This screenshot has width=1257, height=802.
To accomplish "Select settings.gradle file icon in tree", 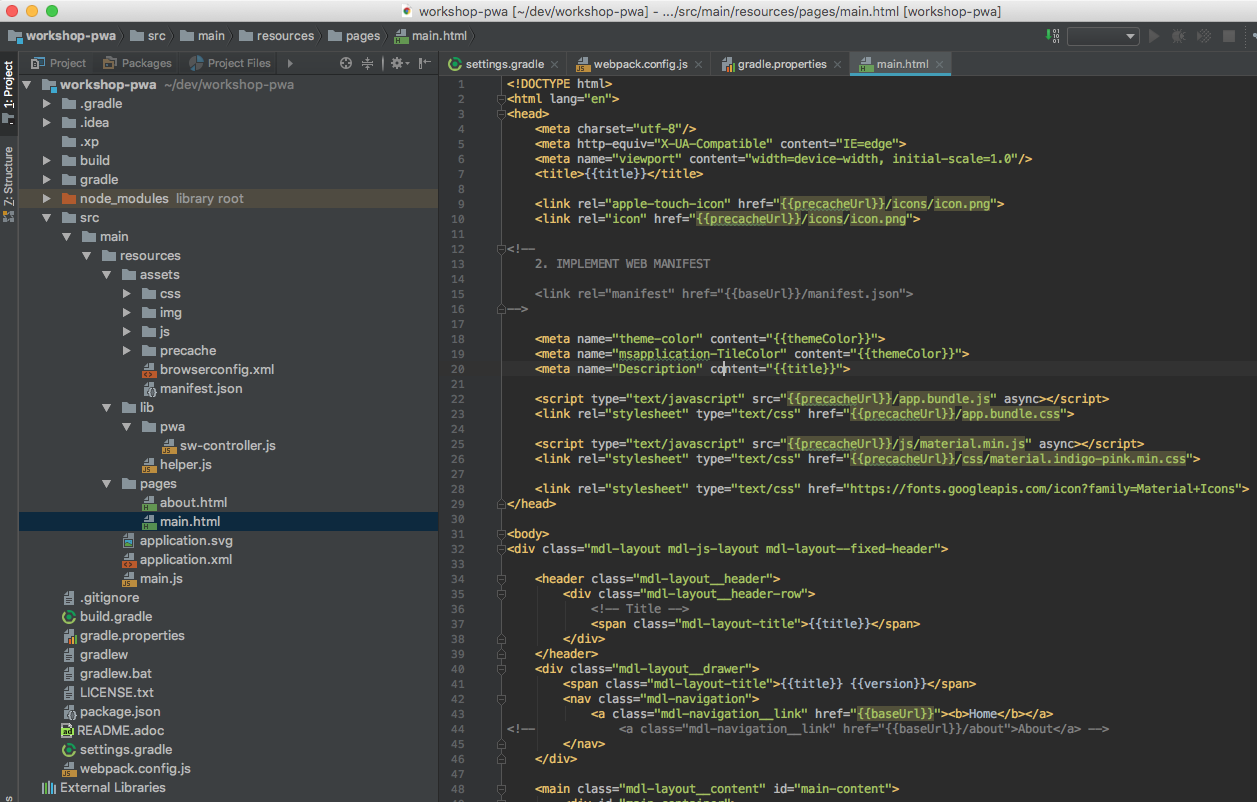I will (69, 750).
